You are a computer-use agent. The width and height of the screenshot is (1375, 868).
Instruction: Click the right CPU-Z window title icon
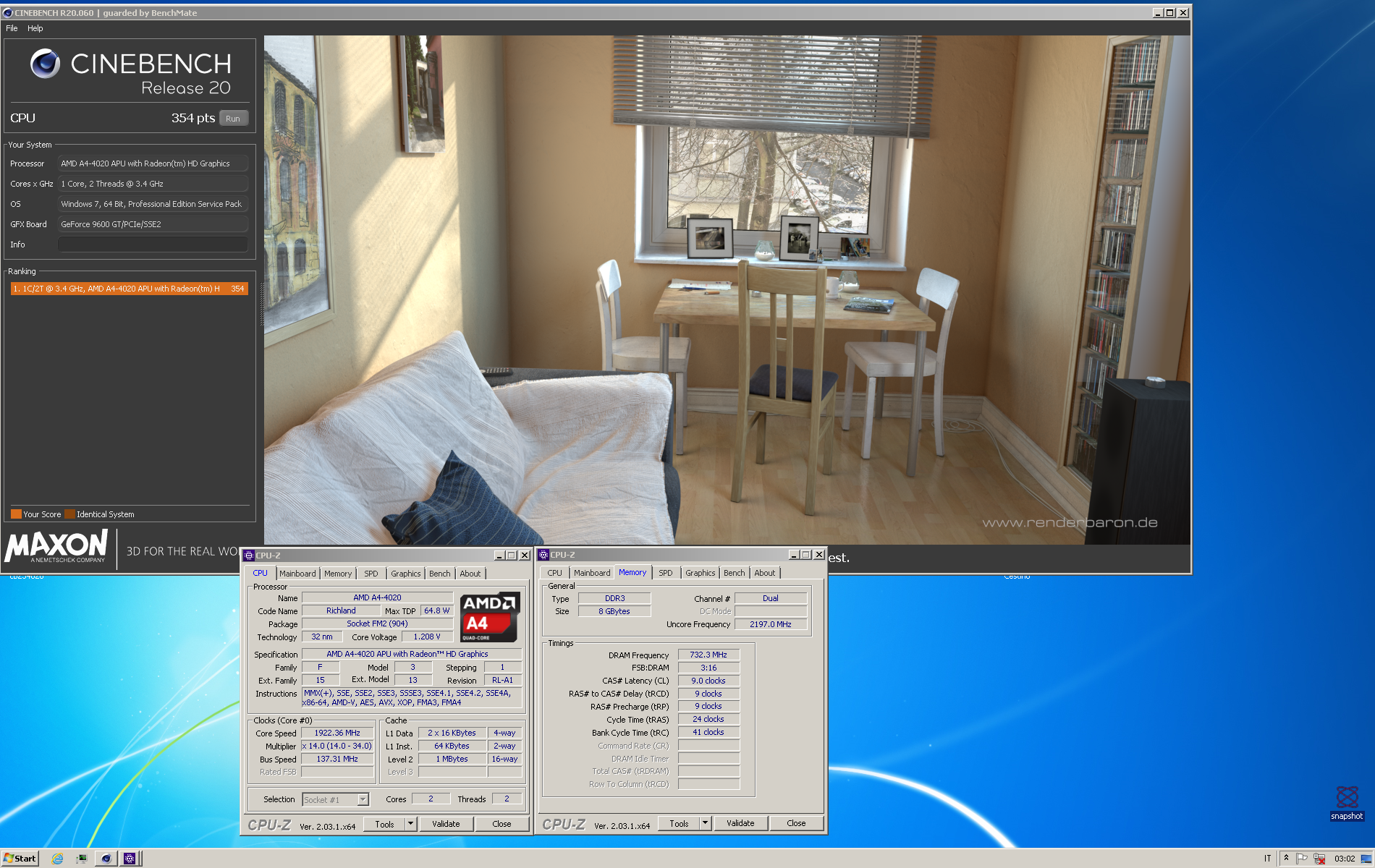pyautogui.click(x=543, y=555)
